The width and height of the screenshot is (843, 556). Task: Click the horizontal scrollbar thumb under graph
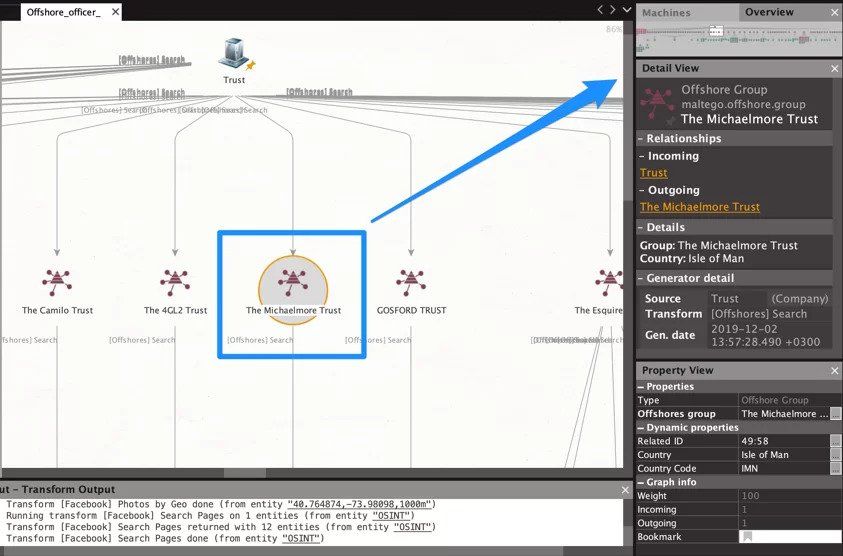245,473
